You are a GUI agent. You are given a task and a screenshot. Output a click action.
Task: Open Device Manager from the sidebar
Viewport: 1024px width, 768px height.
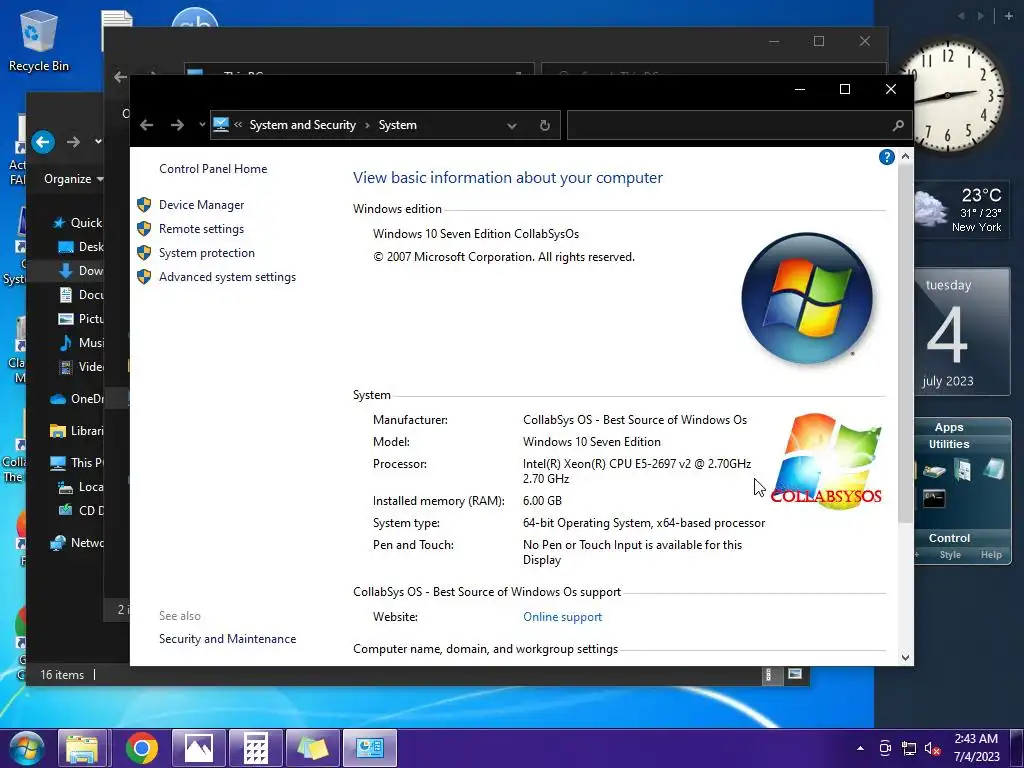(x=201, y=205)
